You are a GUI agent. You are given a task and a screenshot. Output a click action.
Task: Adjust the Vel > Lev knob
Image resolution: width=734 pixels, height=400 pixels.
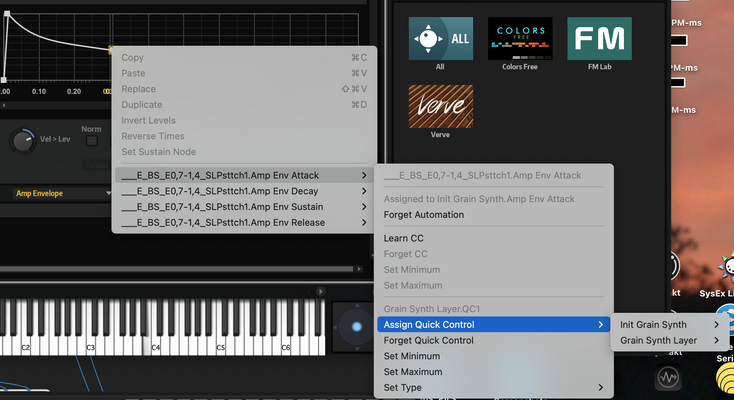(22, 140)
